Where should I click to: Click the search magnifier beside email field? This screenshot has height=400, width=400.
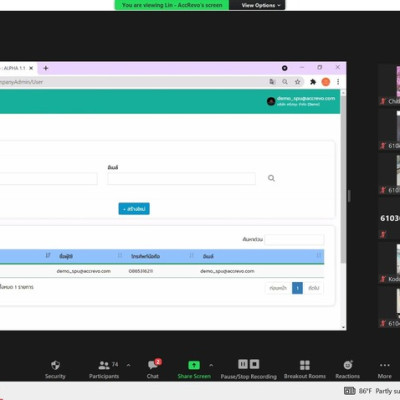(x=271, y=178)
